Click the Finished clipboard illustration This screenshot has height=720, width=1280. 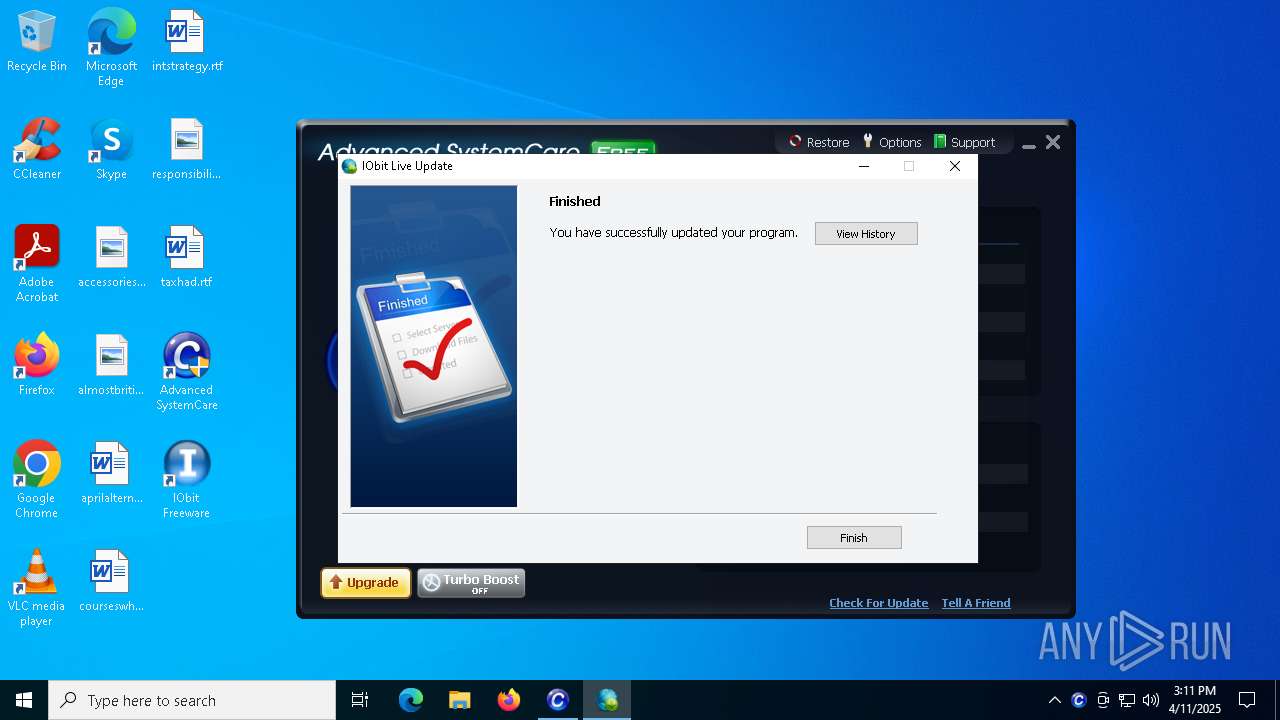(434, 346)
